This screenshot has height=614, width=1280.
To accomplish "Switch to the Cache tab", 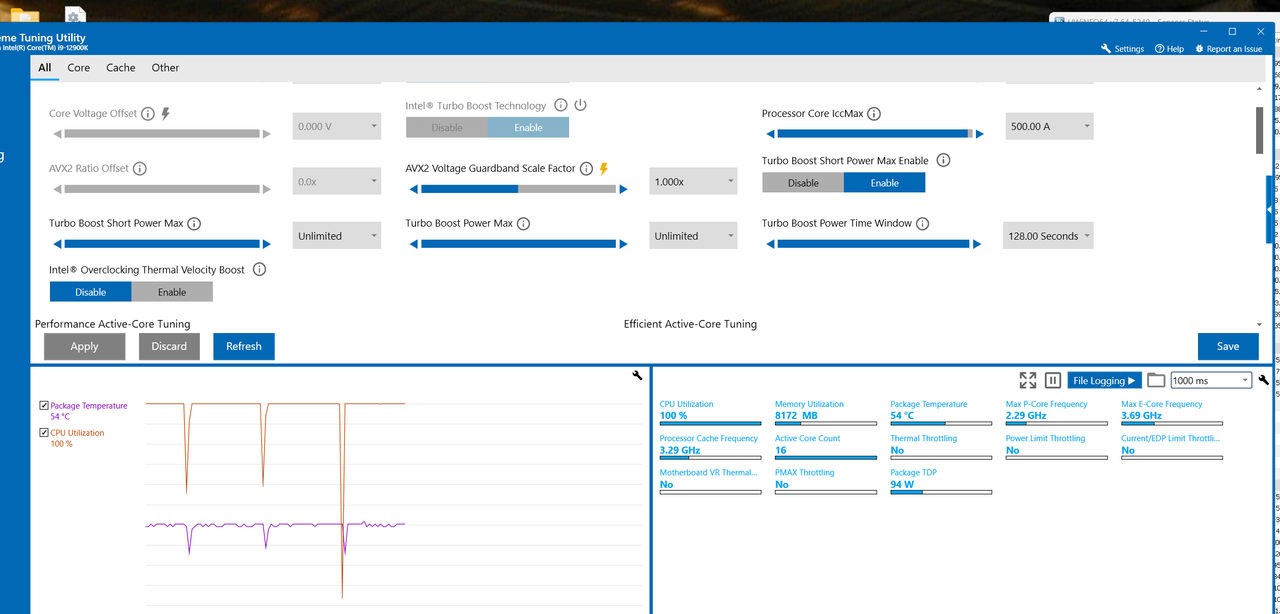I will [121, 68].
